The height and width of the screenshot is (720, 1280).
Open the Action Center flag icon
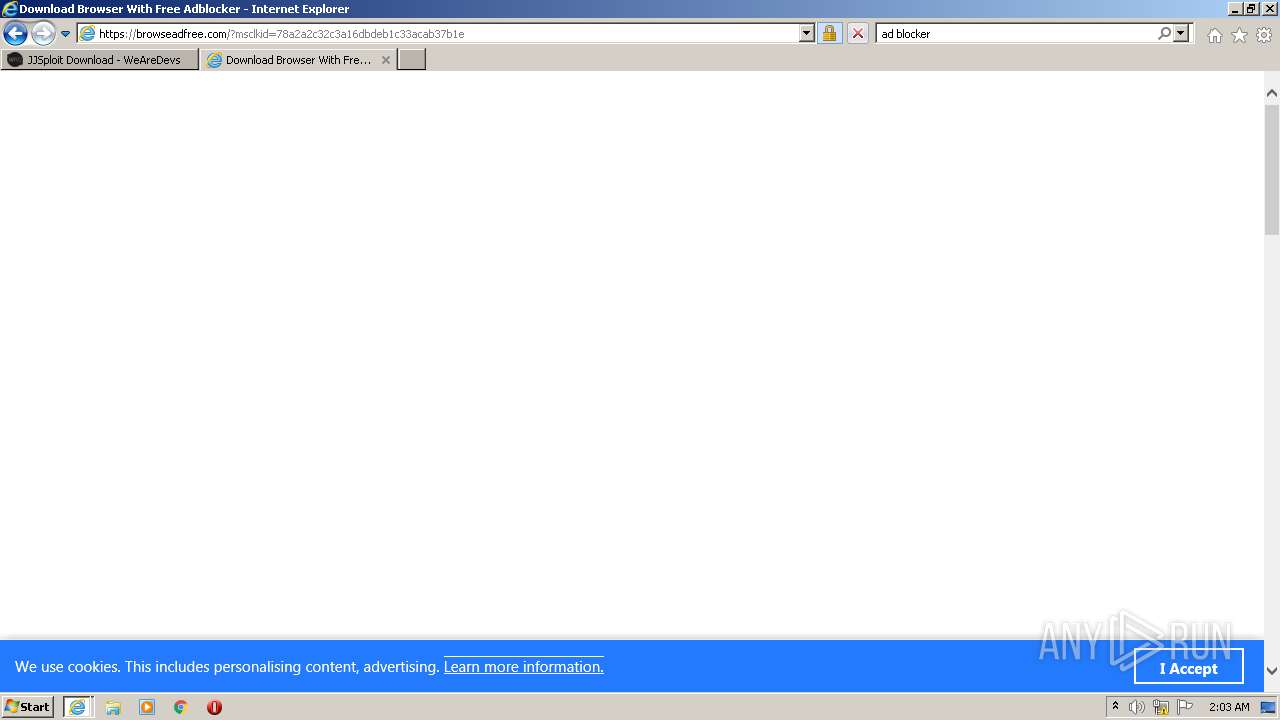[x=1185, y=707]
